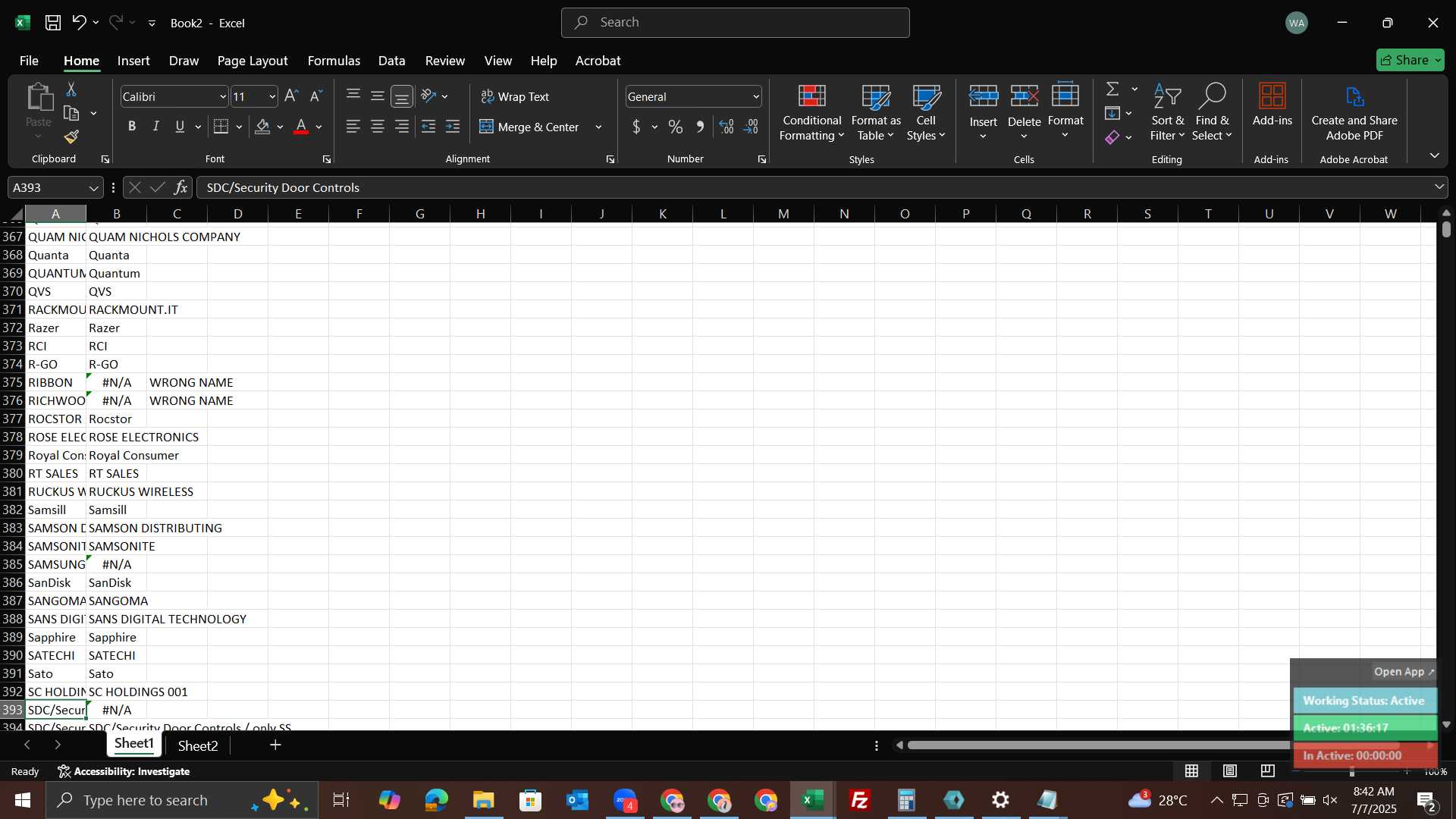
Task: Toggle Bold formatting
Action: [132, 127]
